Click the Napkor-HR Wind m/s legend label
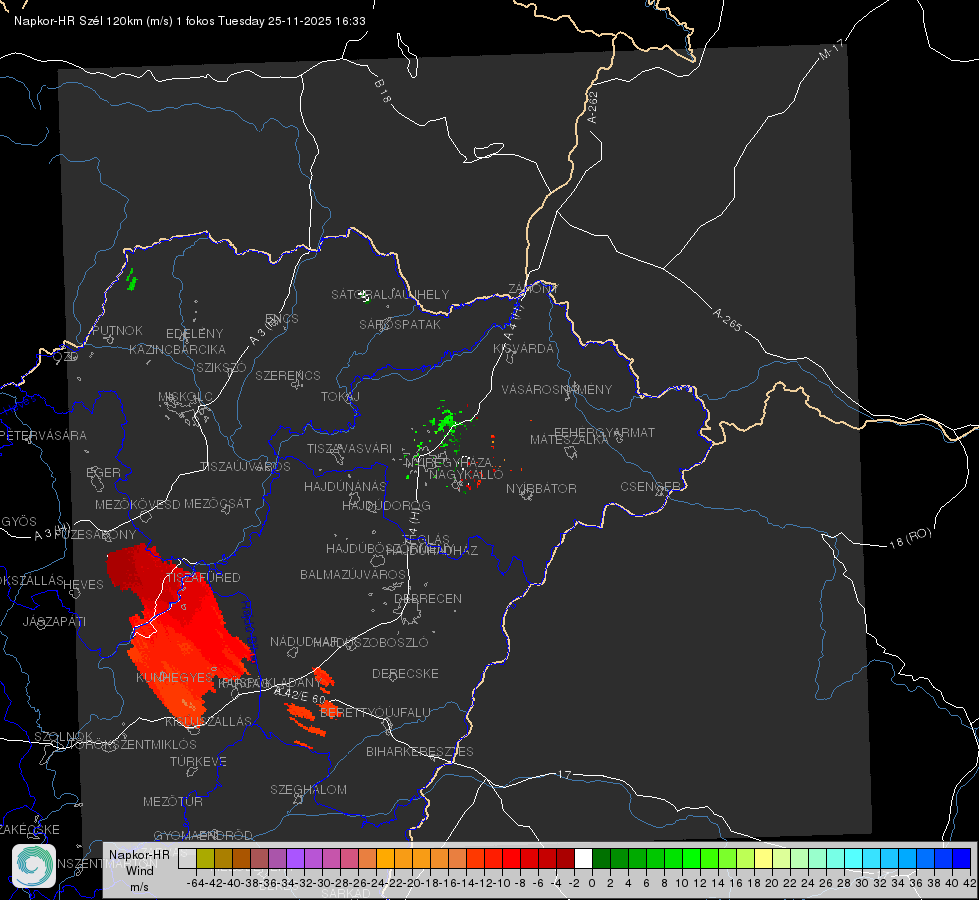 tap(139, 870)
